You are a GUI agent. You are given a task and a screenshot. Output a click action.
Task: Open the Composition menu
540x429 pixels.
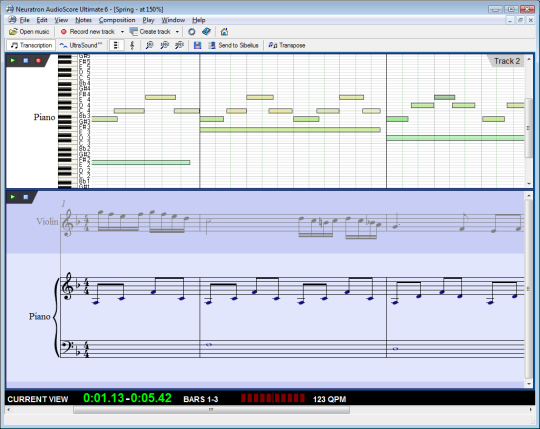[x=117, y=20]
